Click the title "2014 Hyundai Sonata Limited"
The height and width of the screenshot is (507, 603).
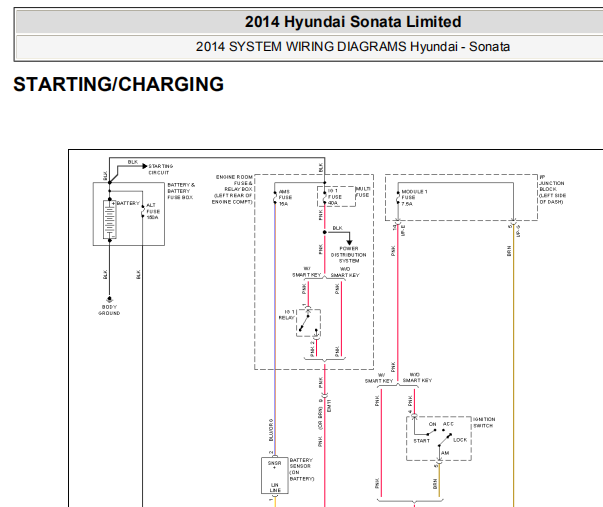pyautogui.click(x=353, y=22)
